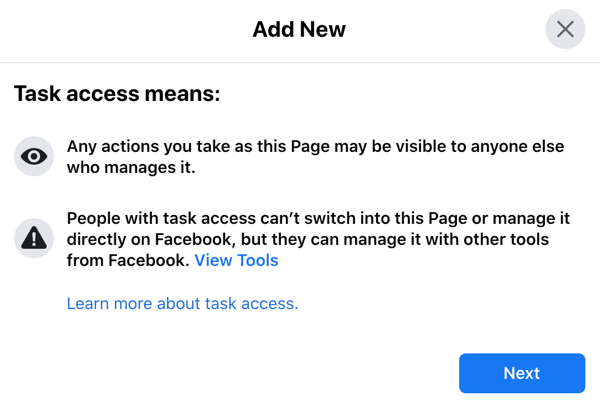Screen dimensions: 600x404
Task: Click the Add New dialog title
Action: 299,29
